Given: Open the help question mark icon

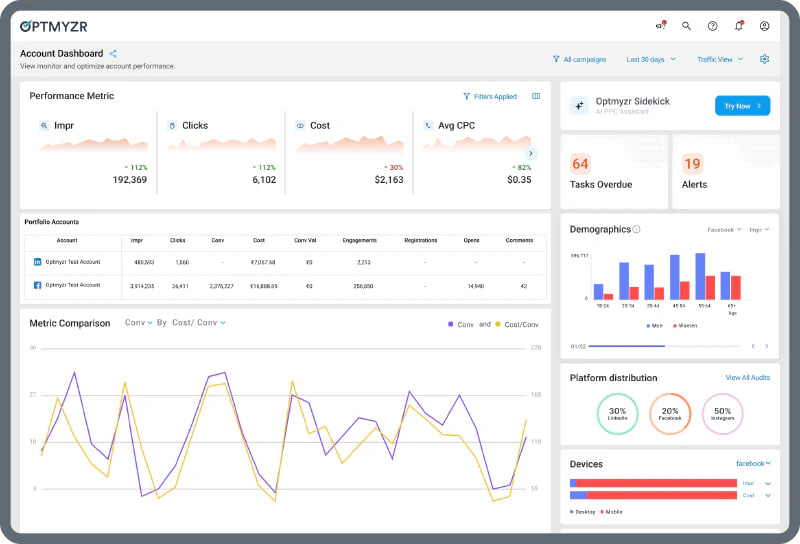Looking at the screenshot, I should 712,26.
